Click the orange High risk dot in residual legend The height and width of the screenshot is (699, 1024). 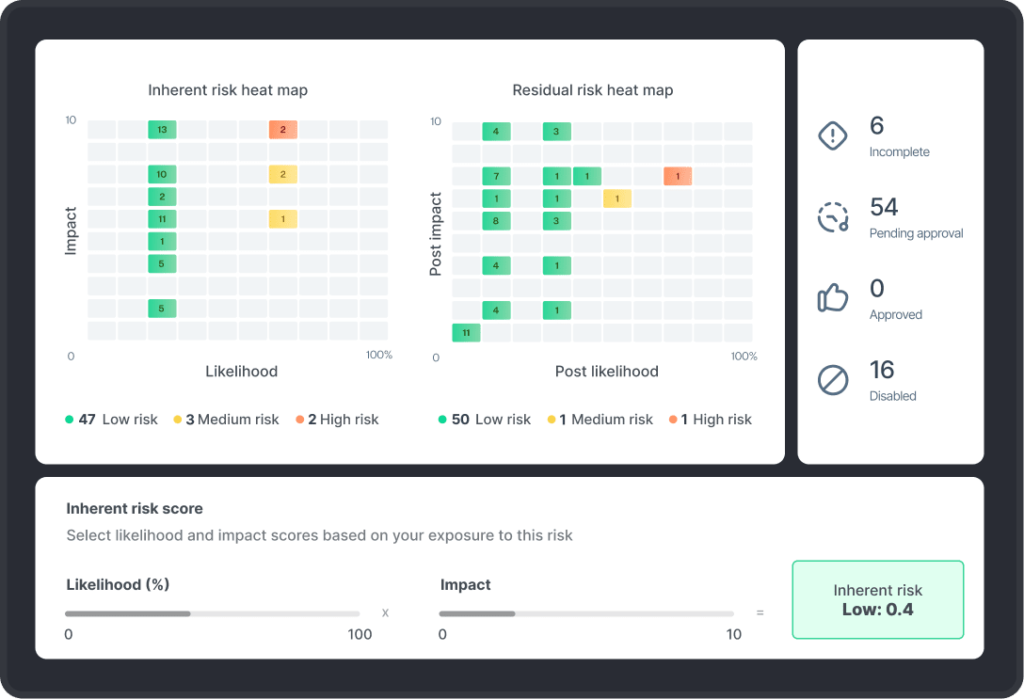(x=673, y=420)
